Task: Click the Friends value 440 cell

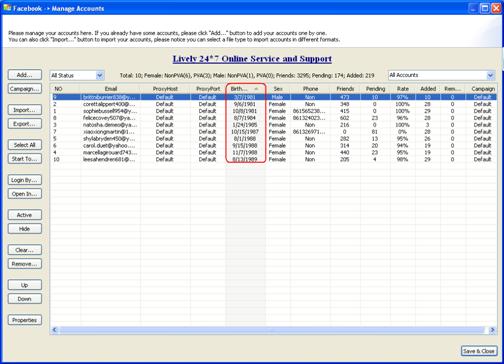Action: point(345,152)
